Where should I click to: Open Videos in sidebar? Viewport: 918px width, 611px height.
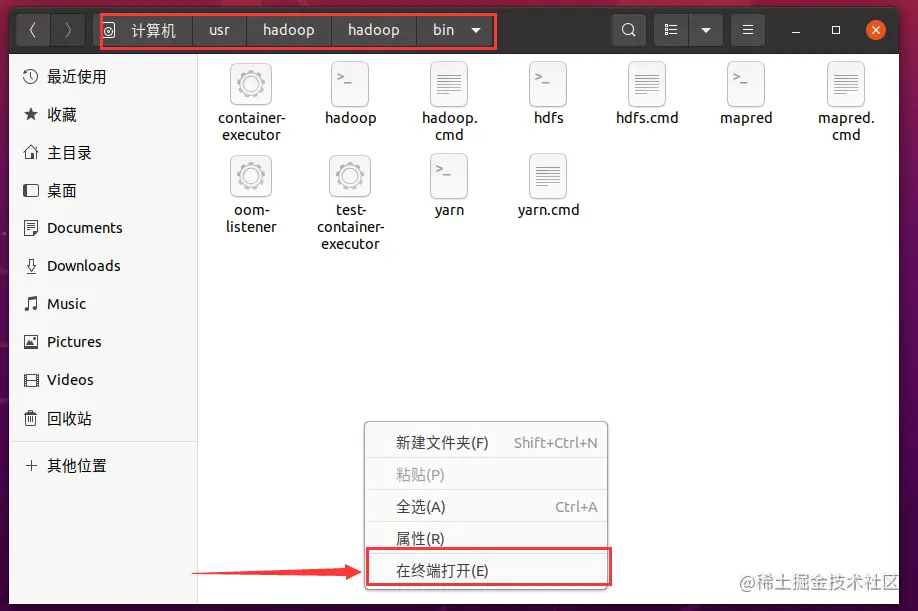pos(103,380)
